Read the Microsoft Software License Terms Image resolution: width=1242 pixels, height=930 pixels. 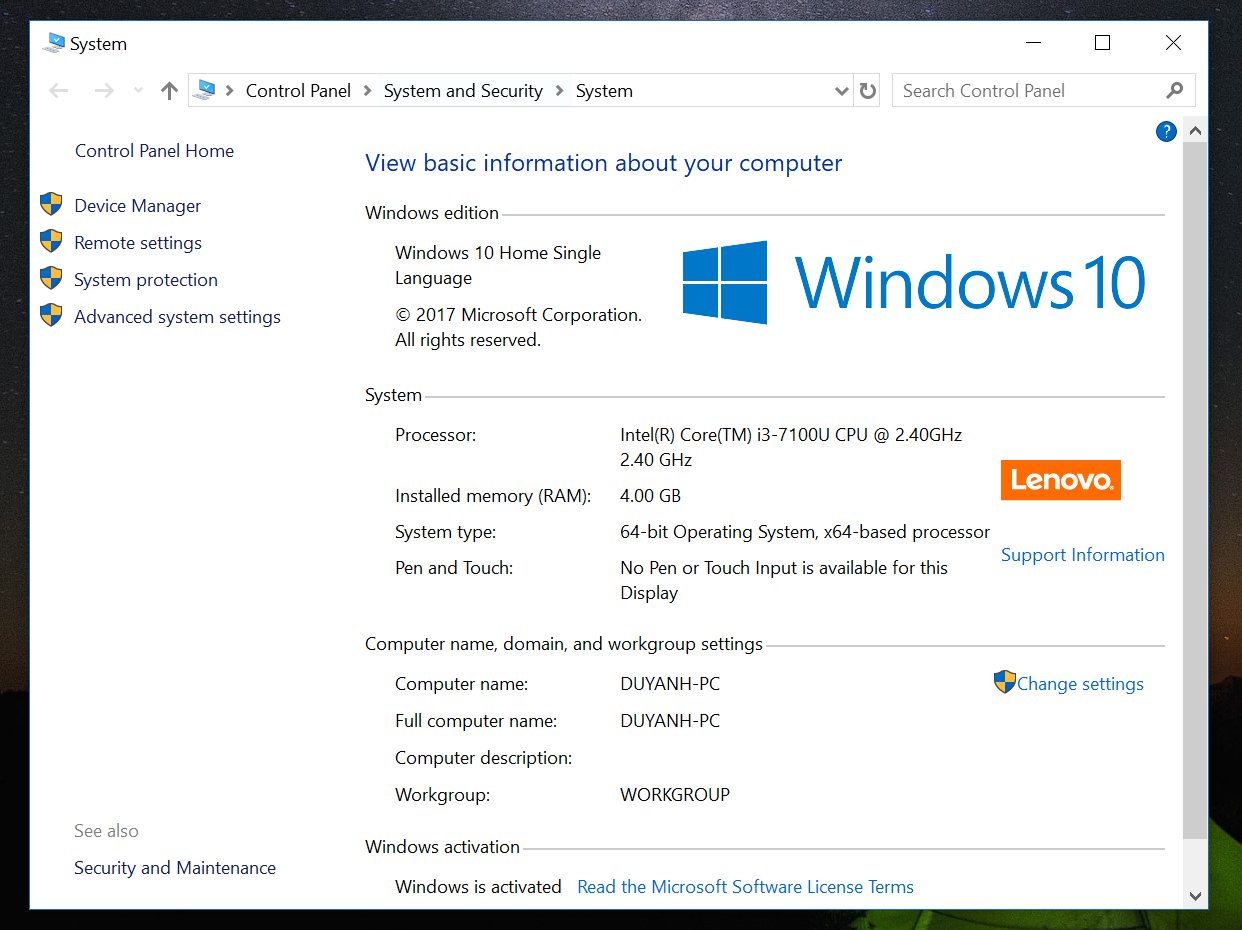[x=746, y=887]
